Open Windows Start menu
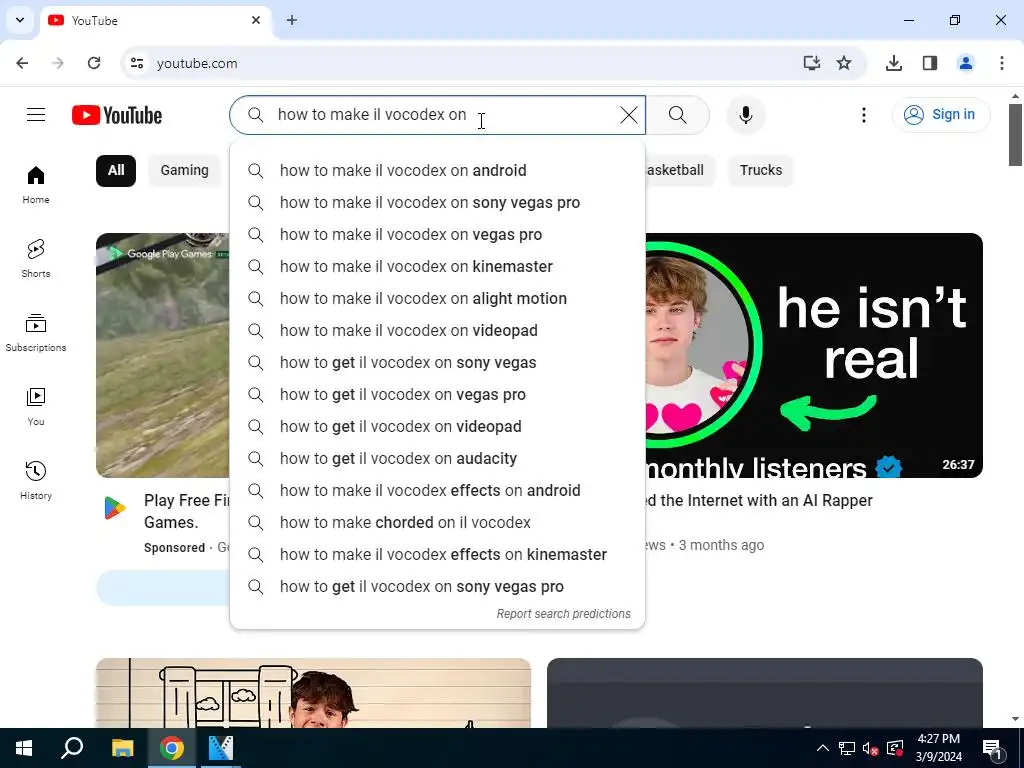 pyautogui.click(x=24, y=748)
